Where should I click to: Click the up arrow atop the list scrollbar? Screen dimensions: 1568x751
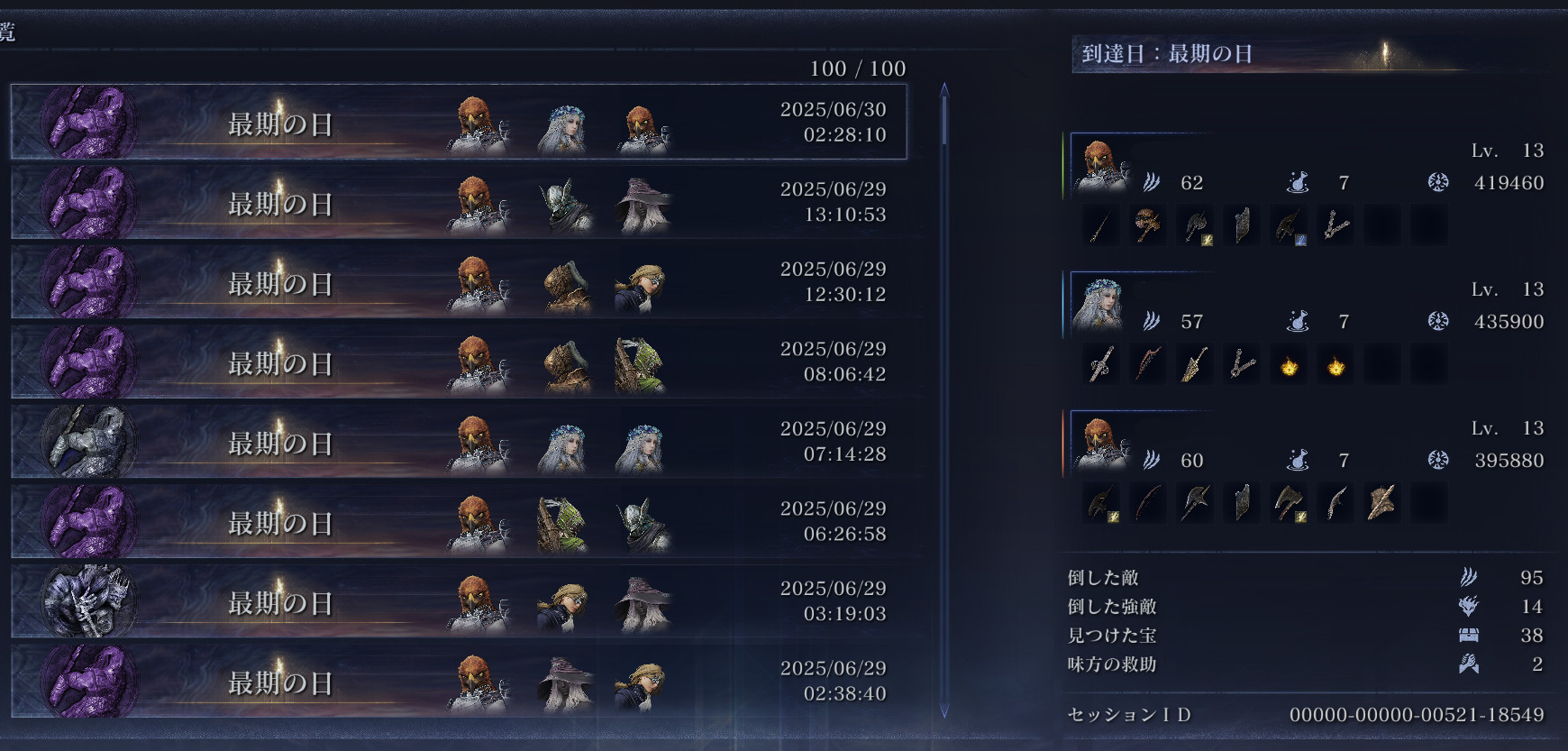(944, 88)
